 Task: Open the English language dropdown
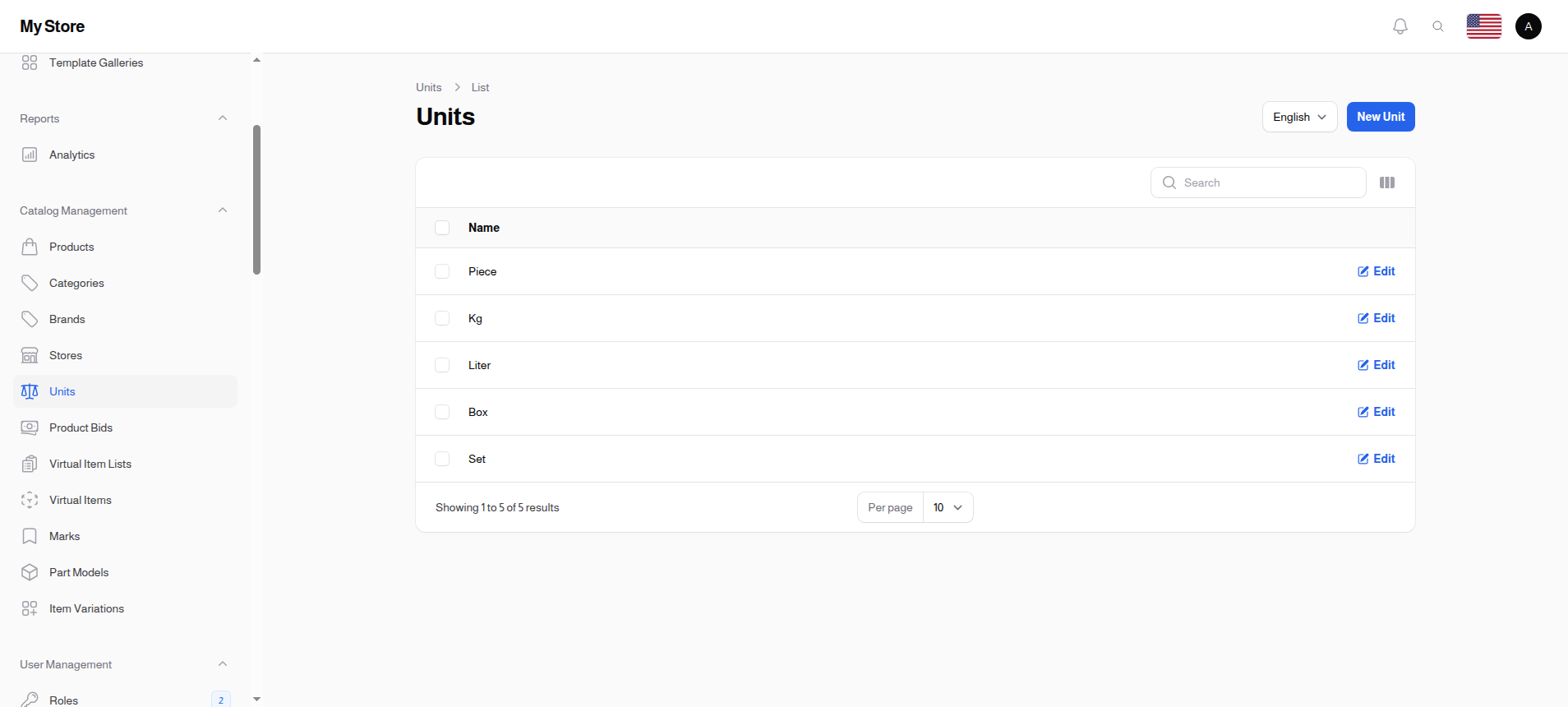point(1299,117)
